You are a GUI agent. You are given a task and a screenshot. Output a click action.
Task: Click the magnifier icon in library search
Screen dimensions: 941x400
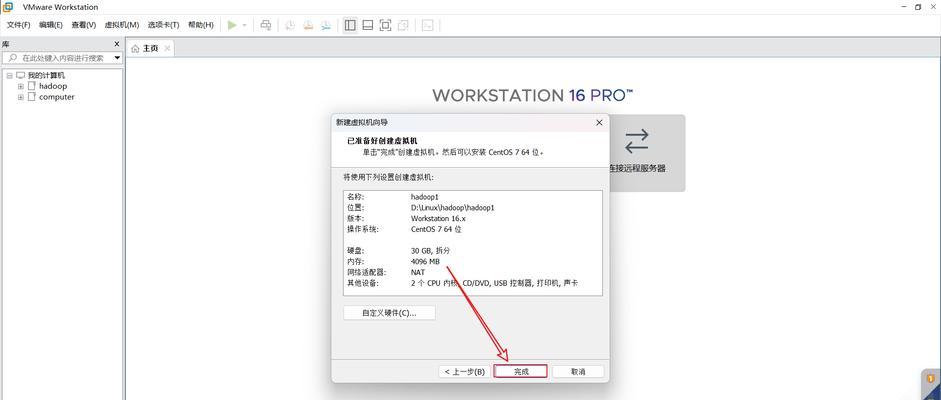pyautogui.click(x=12, y=58)
